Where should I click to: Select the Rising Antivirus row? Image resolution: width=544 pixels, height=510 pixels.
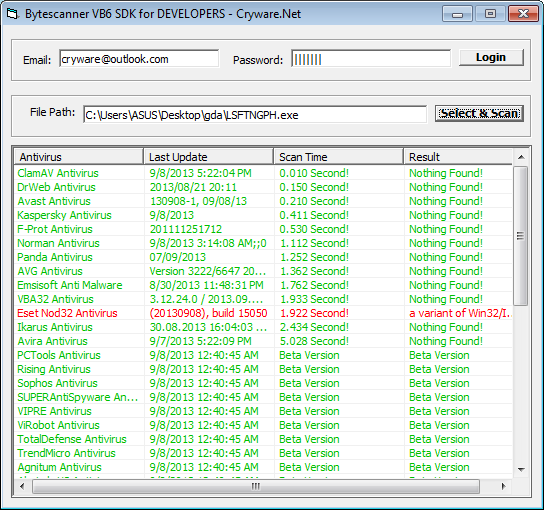coord(263,369)
